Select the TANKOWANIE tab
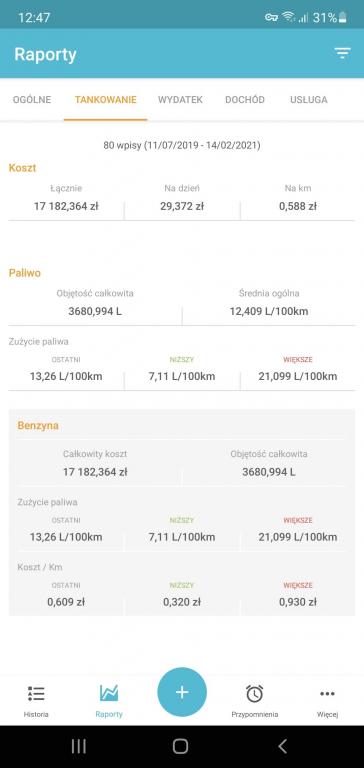 coord(105,99)
